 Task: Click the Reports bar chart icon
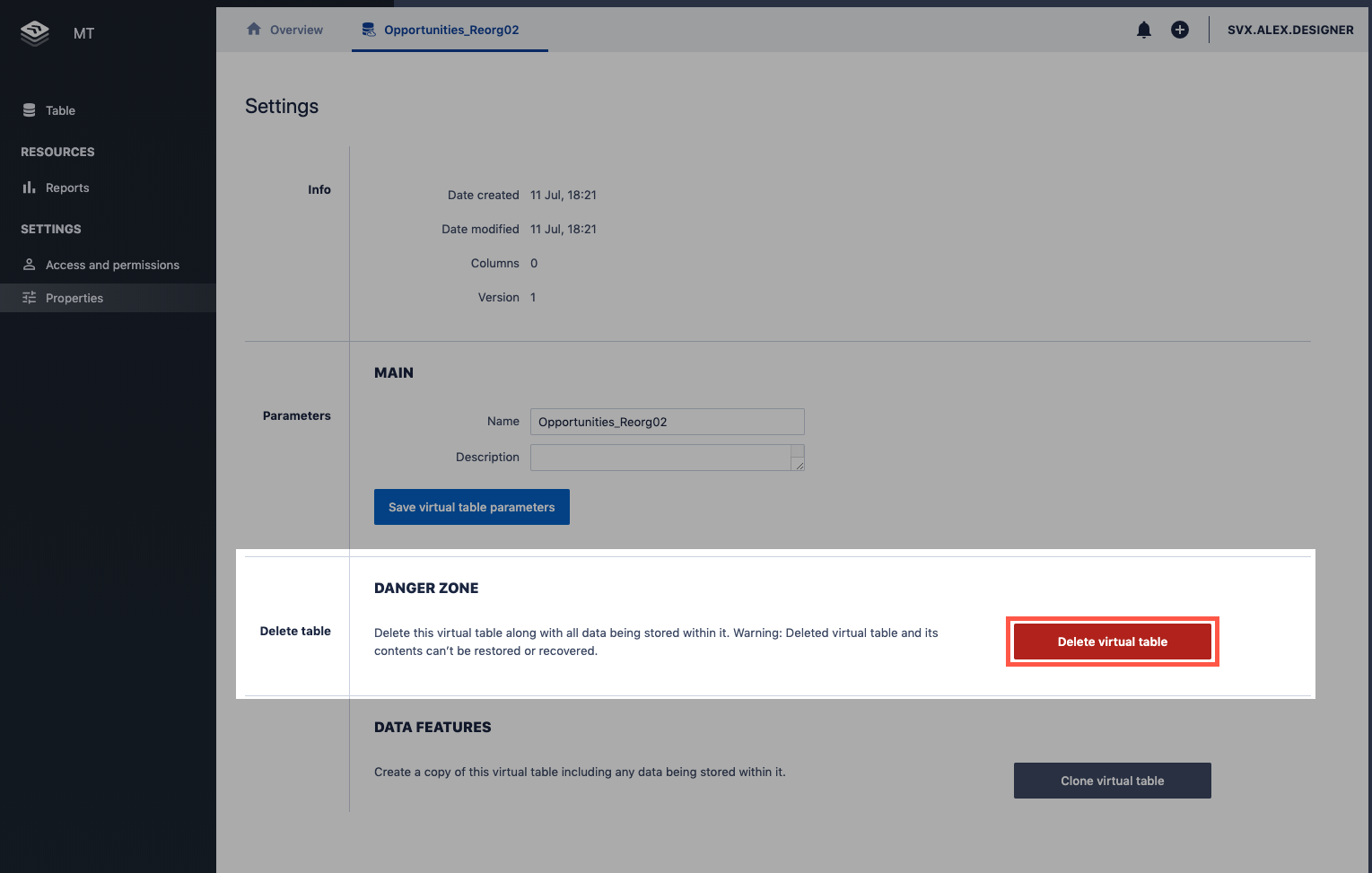pyautogui.click(x=30, y=188)
